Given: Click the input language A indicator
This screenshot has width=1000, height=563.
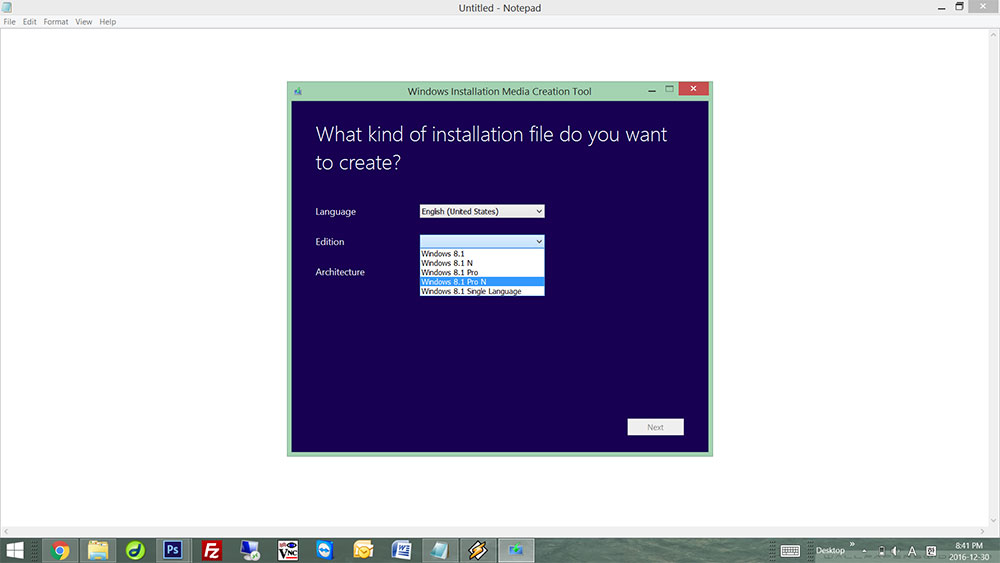Looking at the screenshot, I should coord(912,551).
